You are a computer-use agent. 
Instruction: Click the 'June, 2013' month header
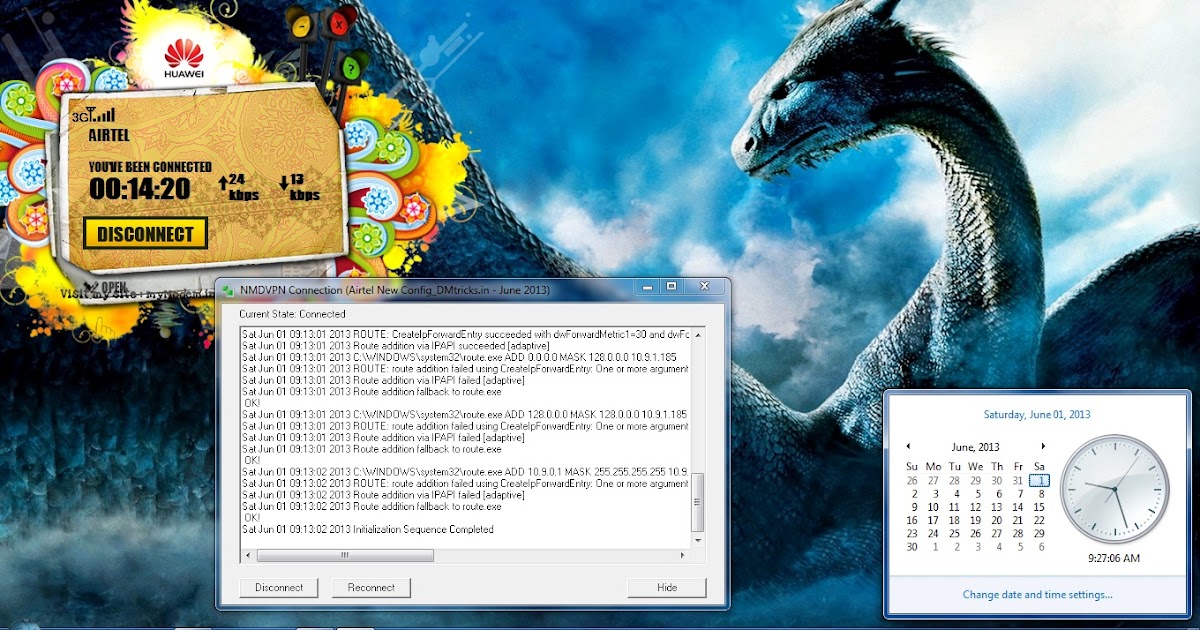(x=975, y=447)
